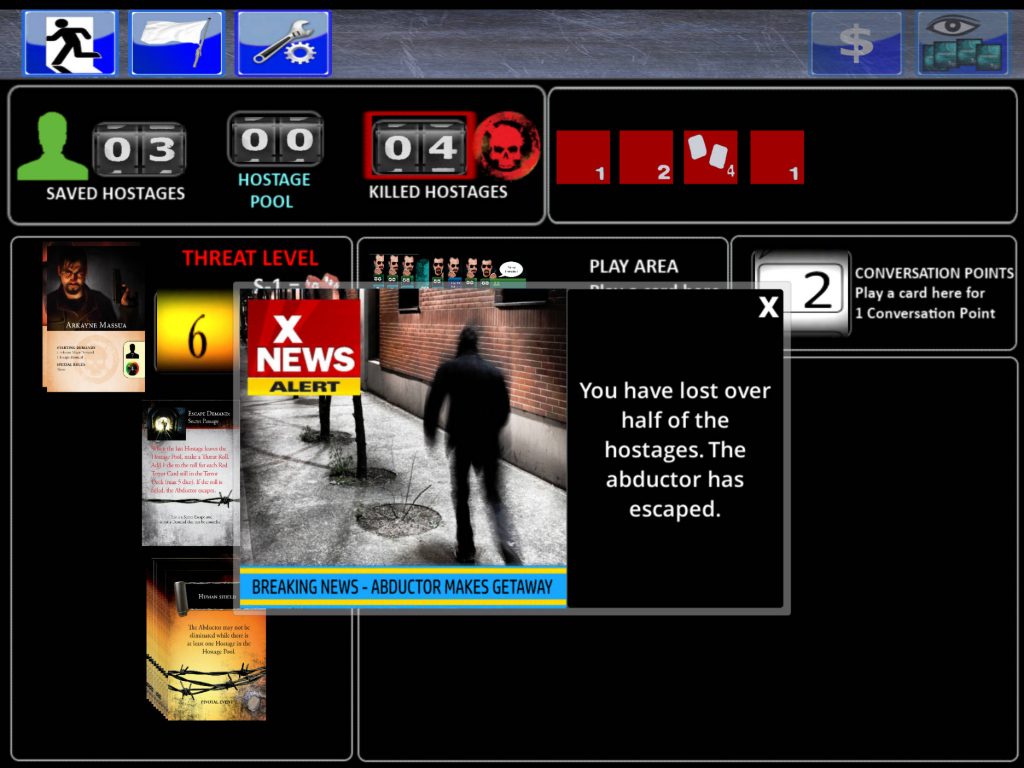
Task: Select the hostage pool counter showing 00
Action: (276, 139)
